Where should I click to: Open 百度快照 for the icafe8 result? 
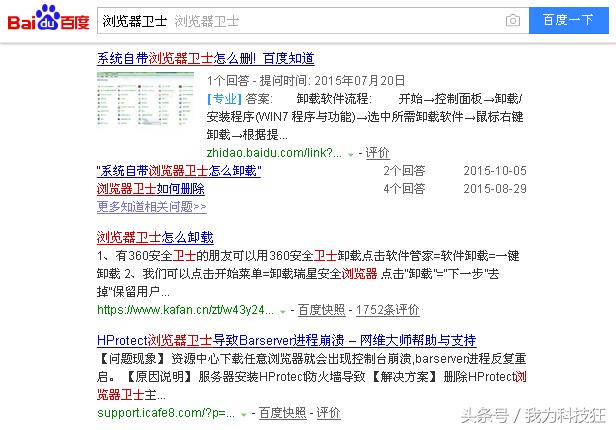click(x=282, y=413)
